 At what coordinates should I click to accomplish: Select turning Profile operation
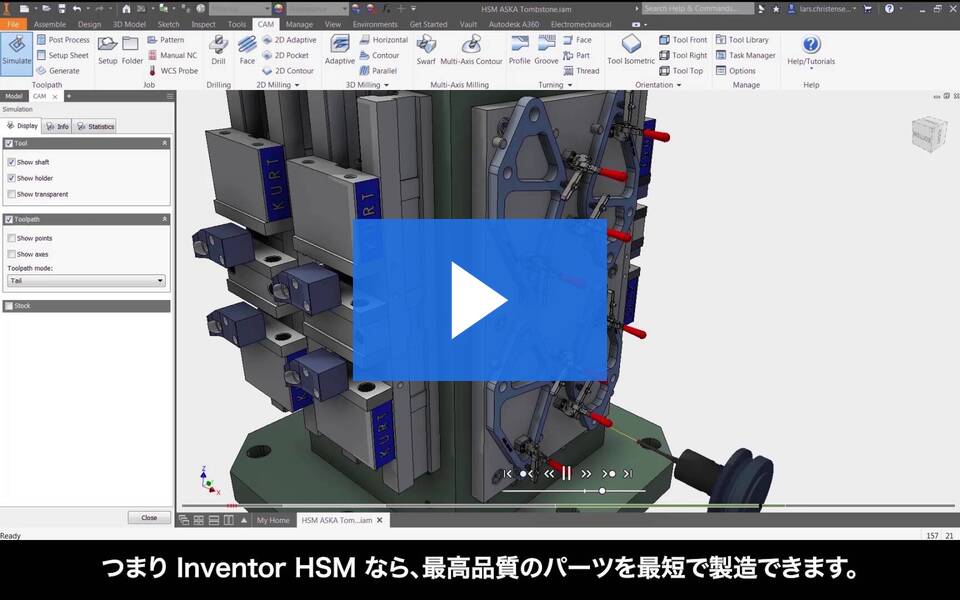coord(520,50)
